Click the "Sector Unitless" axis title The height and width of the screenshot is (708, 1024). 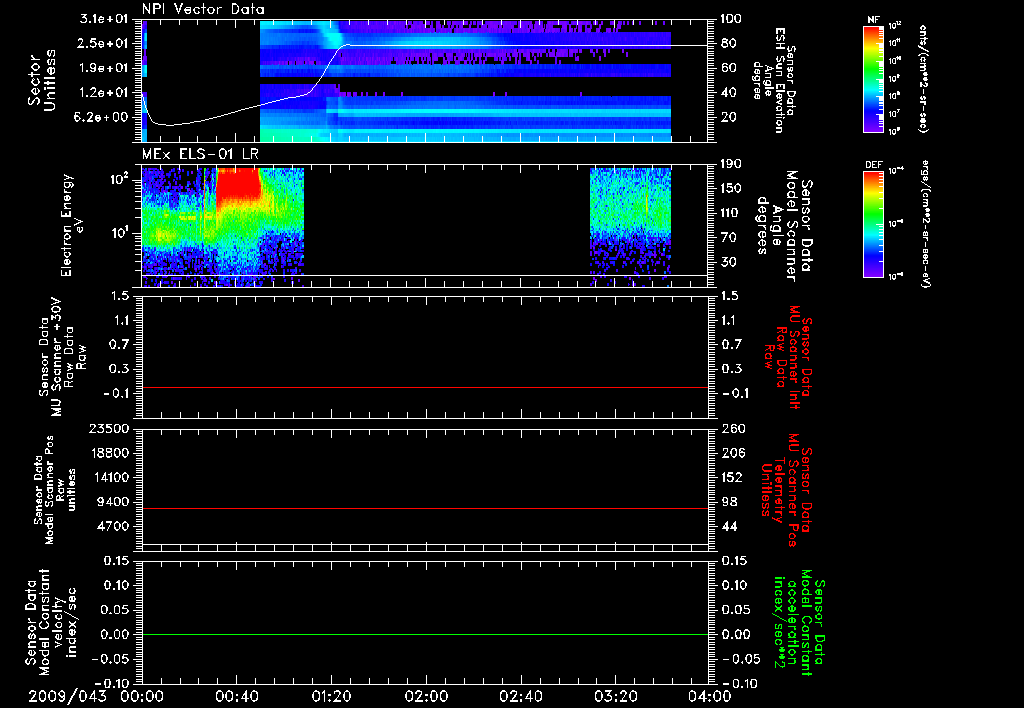42,80
